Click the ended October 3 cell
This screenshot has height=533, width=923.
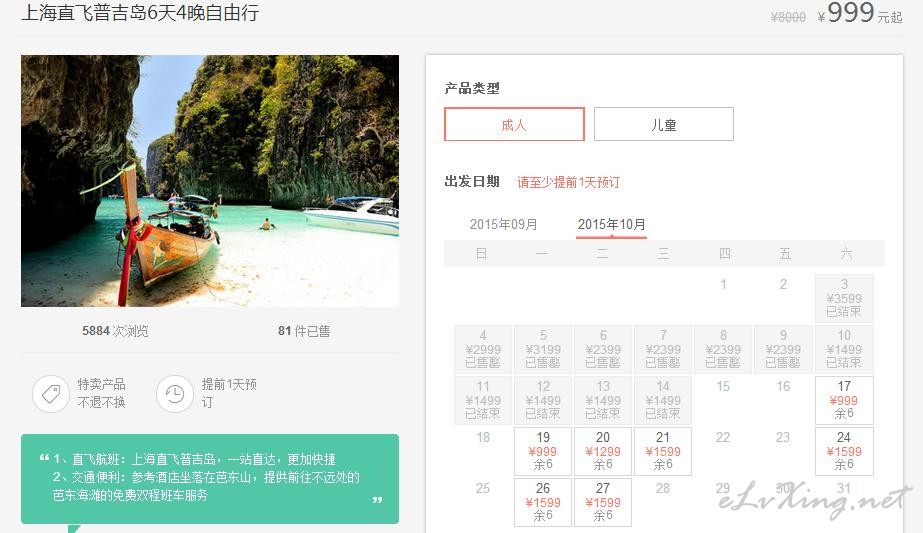pyautogui.click(x=844, y=298)
